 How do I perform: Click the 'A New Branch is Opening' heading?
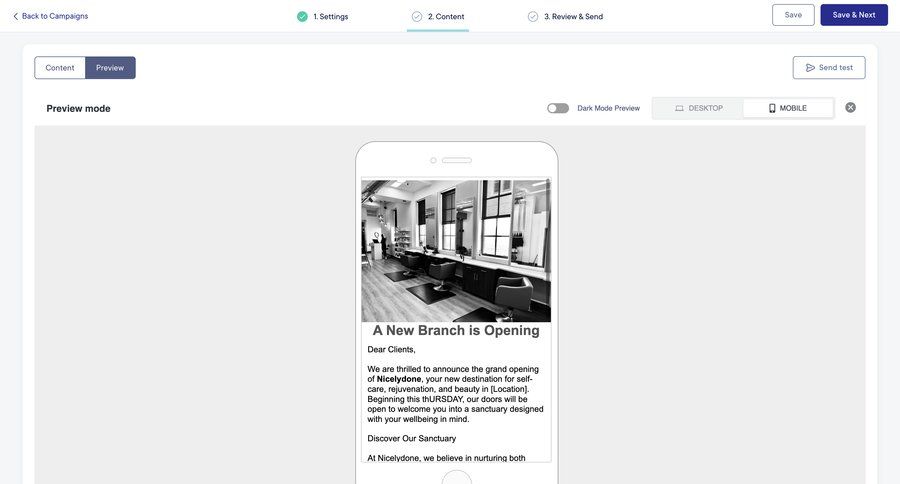456,331
